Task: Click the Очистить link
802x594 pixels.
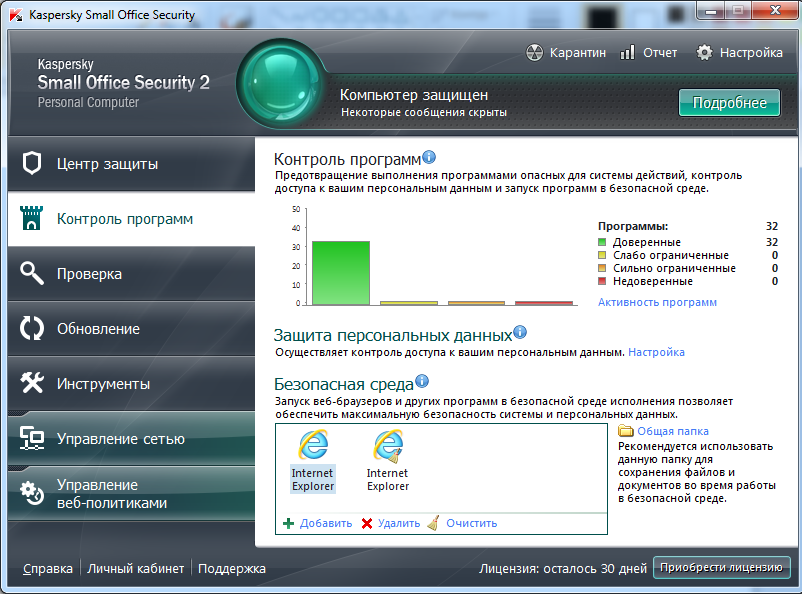Action: pyautogui.click(x=472, y=523)
